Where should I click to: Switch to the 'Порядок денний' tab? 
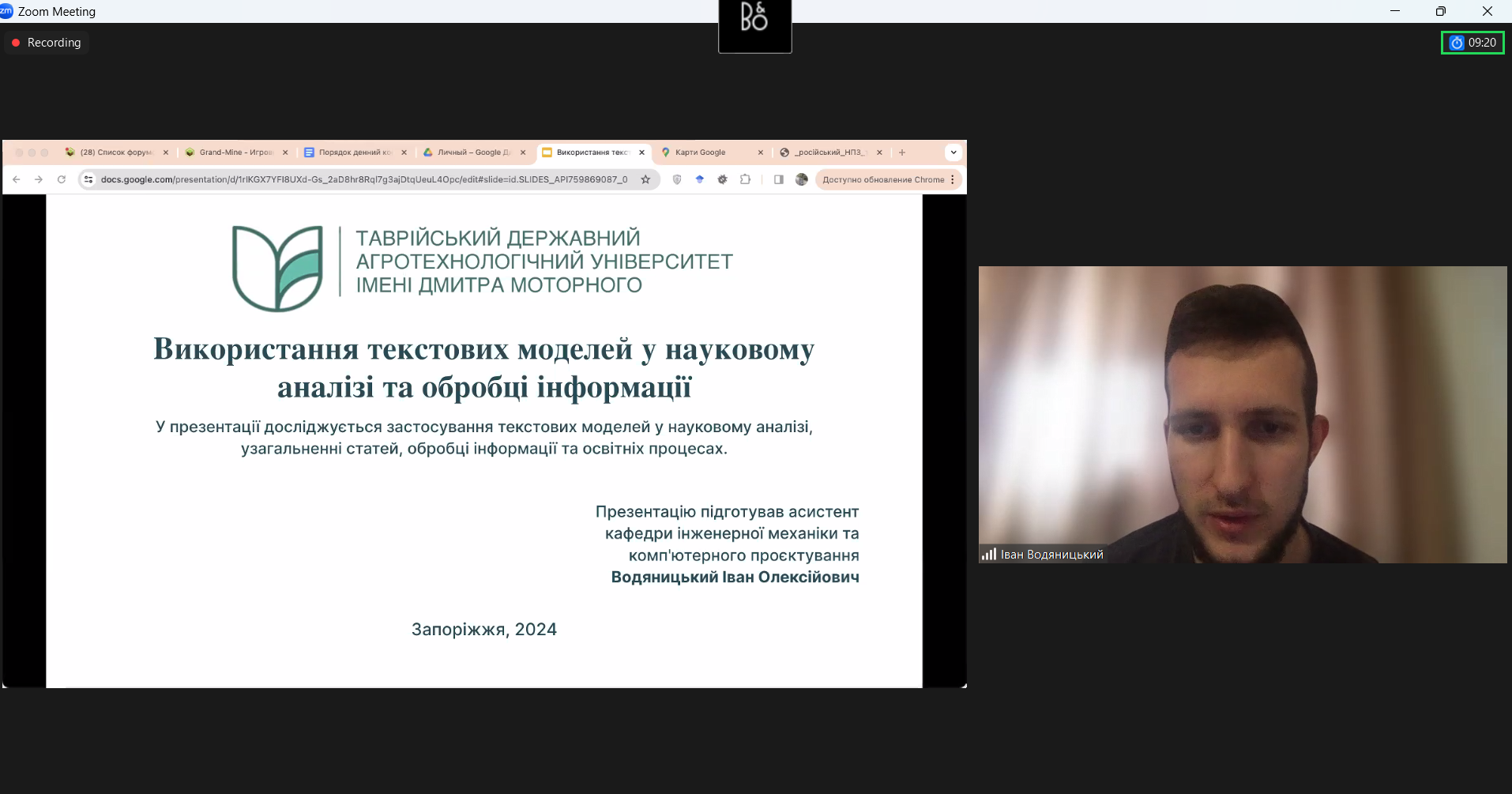[x=355, y=152]
